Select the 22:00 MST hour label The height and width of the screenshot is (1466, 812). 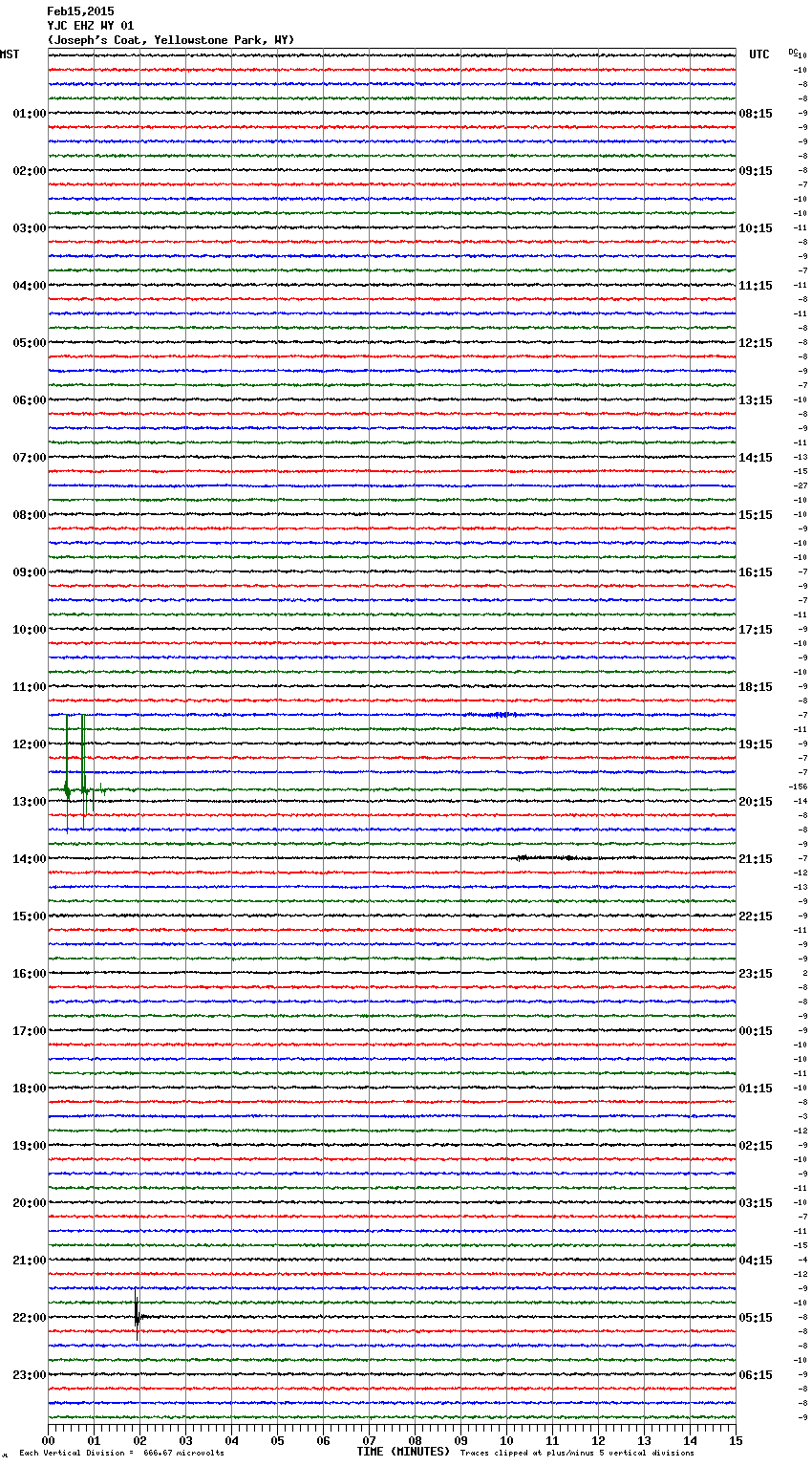[30, 1318]
